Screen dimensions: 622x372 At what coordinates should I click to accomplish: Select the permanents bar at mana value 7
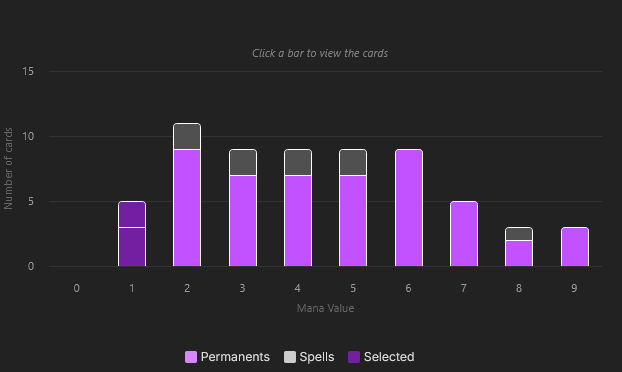(464, 234)
